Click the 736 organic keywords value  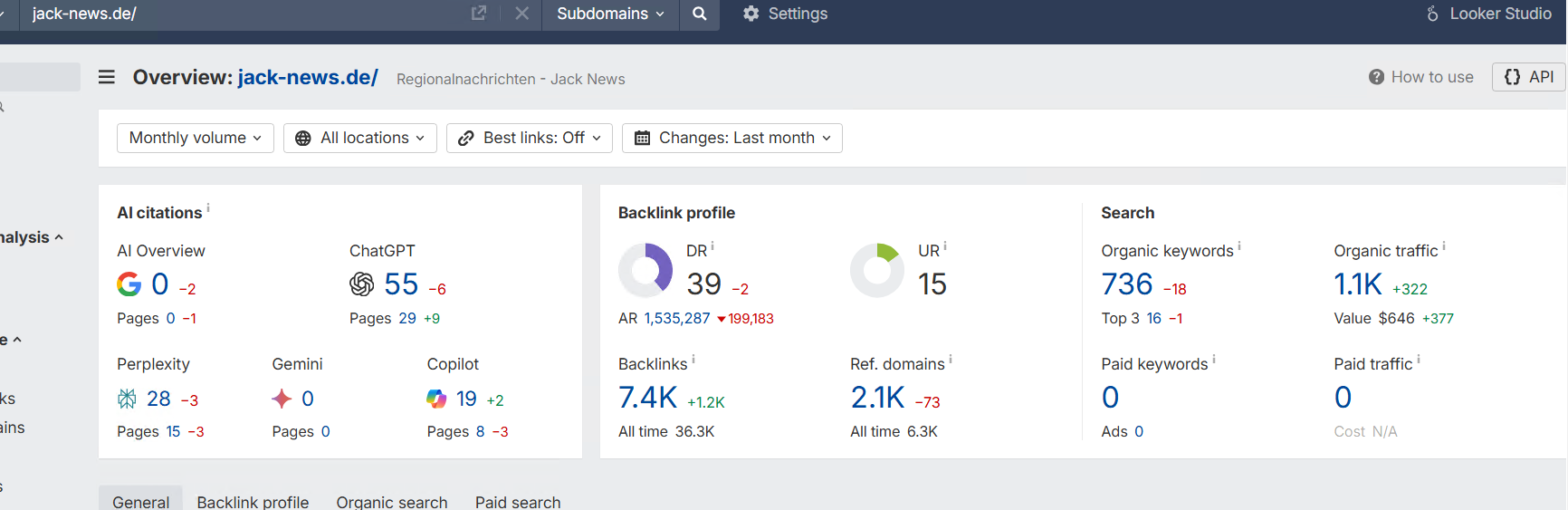(1126, 284)
